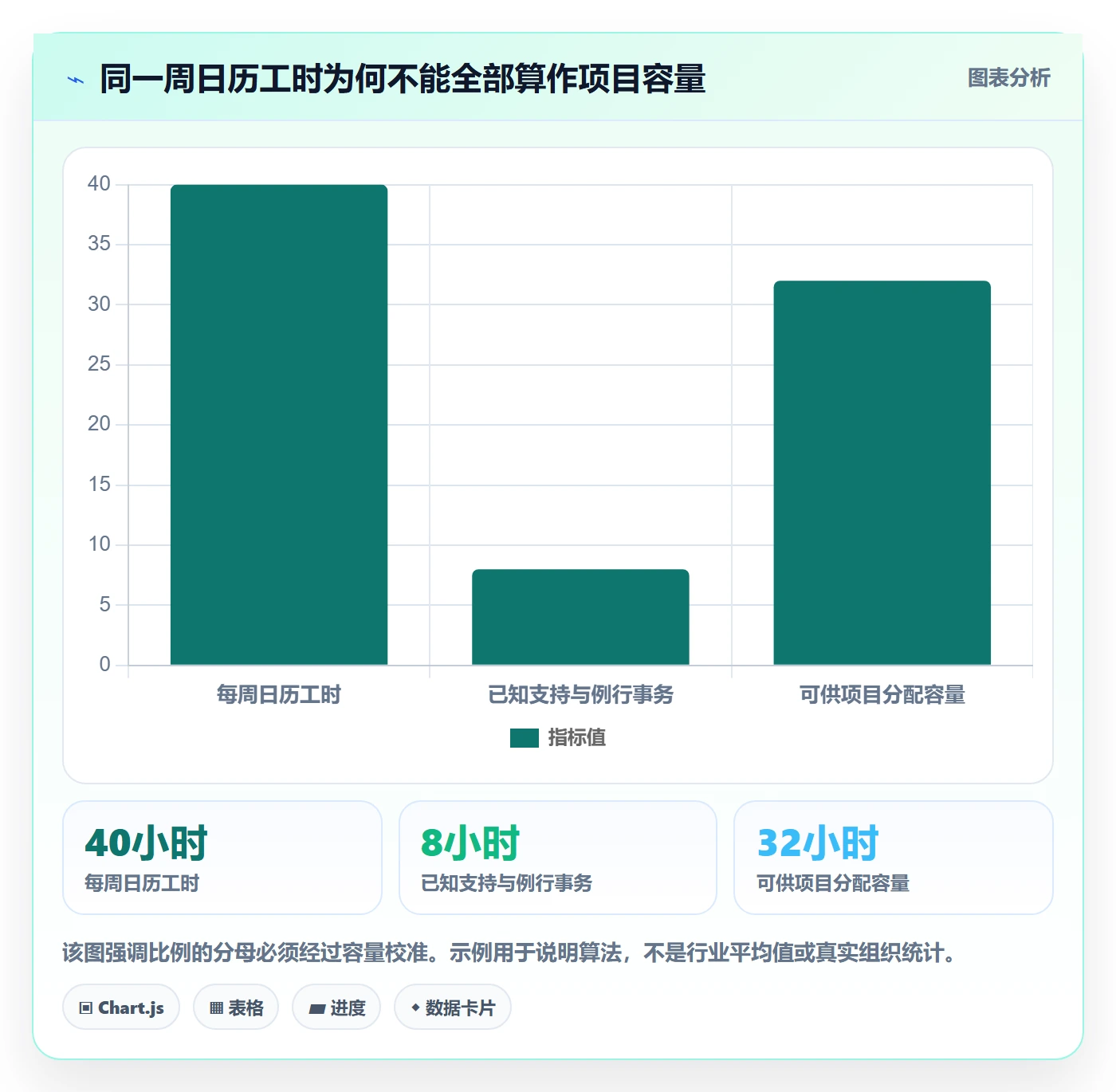Screen dimensions: 1116x1092
Task: Click the y-axis tick label 40
Action: point(99,184)
